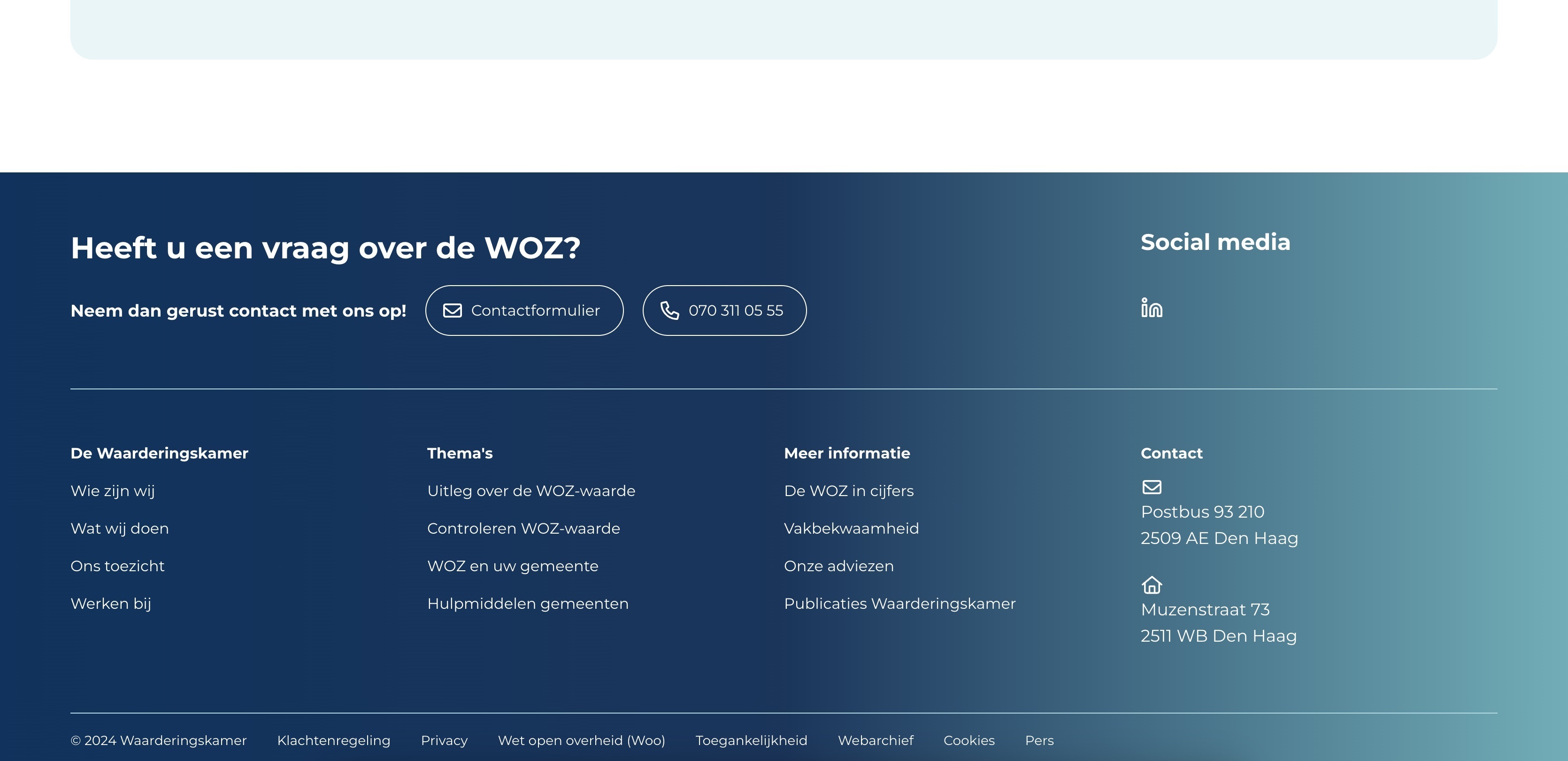This screenshot has width=1568, height=761.
Task: Open the Ons toezicht page
Action: click(x=117, y=566)
